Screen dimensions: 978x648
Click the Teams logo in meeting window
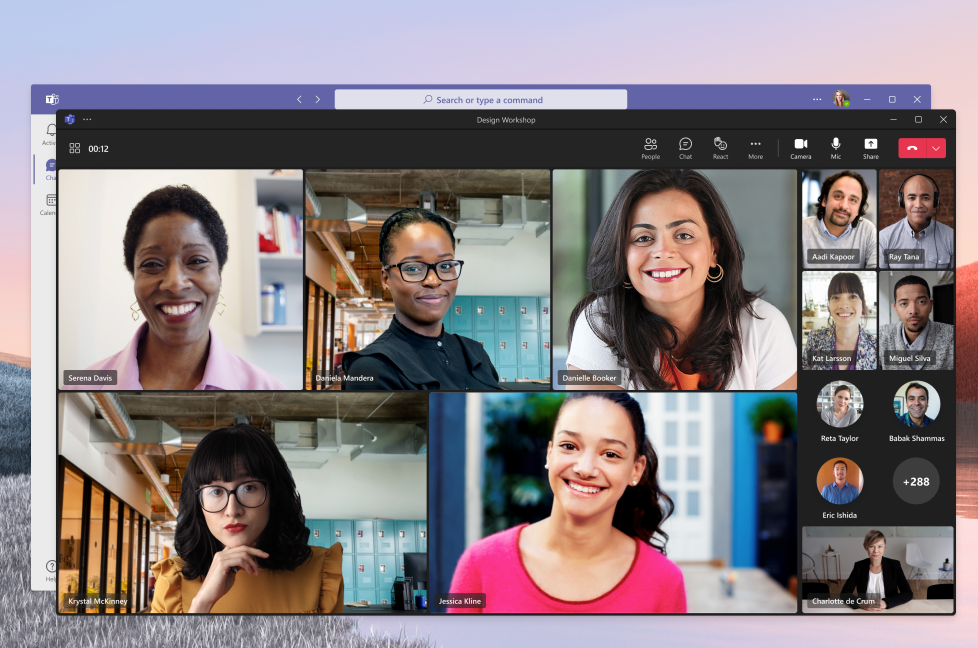70,119
